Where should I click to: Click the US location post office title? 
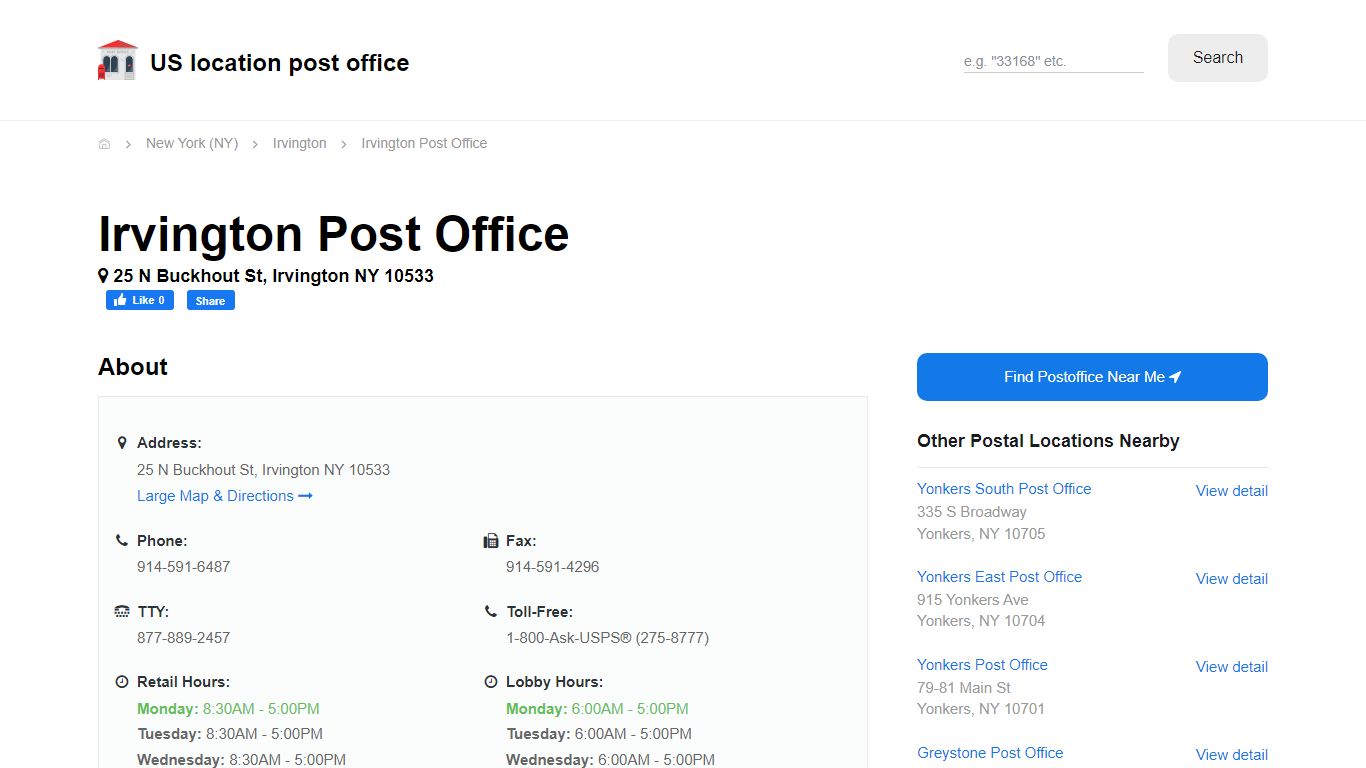(x=280, y=62)
